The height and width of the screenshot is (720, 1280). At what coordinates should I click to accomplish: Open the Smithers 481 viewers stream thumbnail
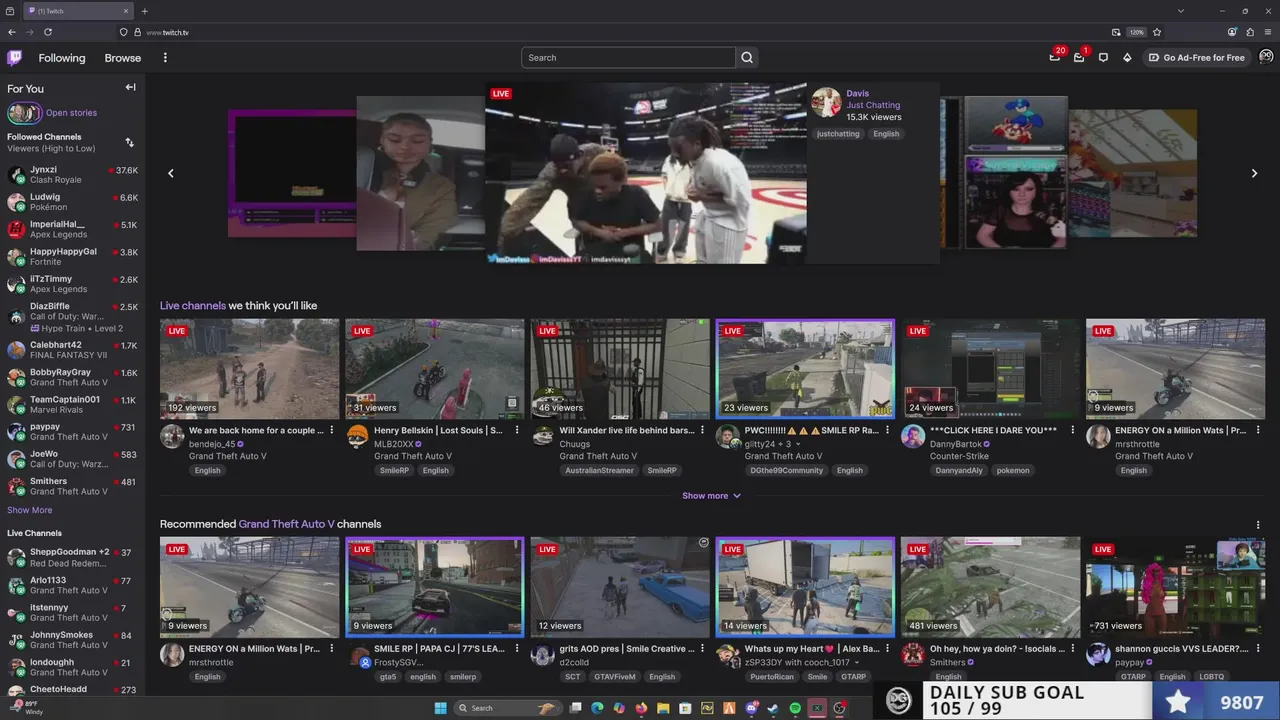(x=990, y=587)
